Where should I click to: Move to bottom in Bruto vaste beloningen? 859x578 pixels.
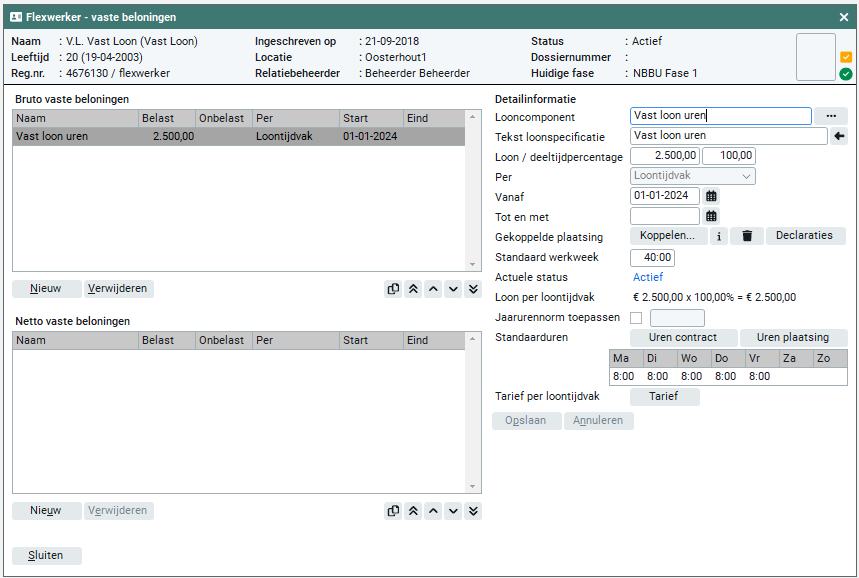(473, 289)
